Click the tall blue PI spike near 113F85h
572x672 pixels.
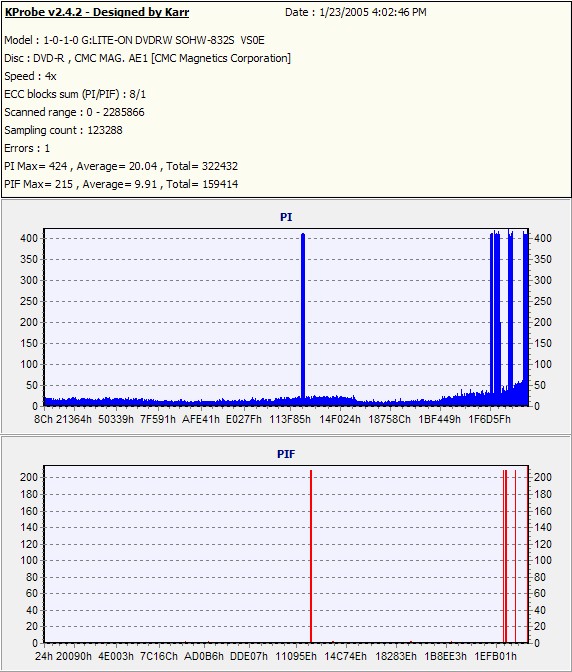click(x=303, y=317)
